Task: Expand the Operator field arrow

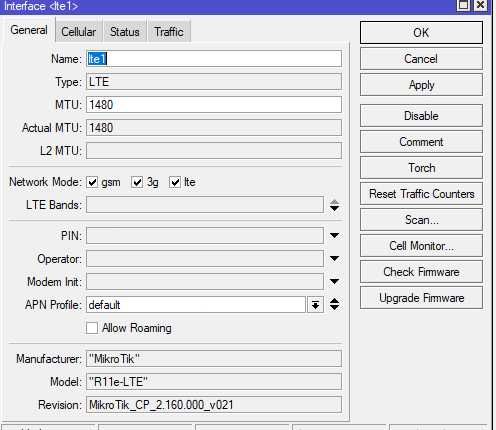Action: tap(334, 259)
